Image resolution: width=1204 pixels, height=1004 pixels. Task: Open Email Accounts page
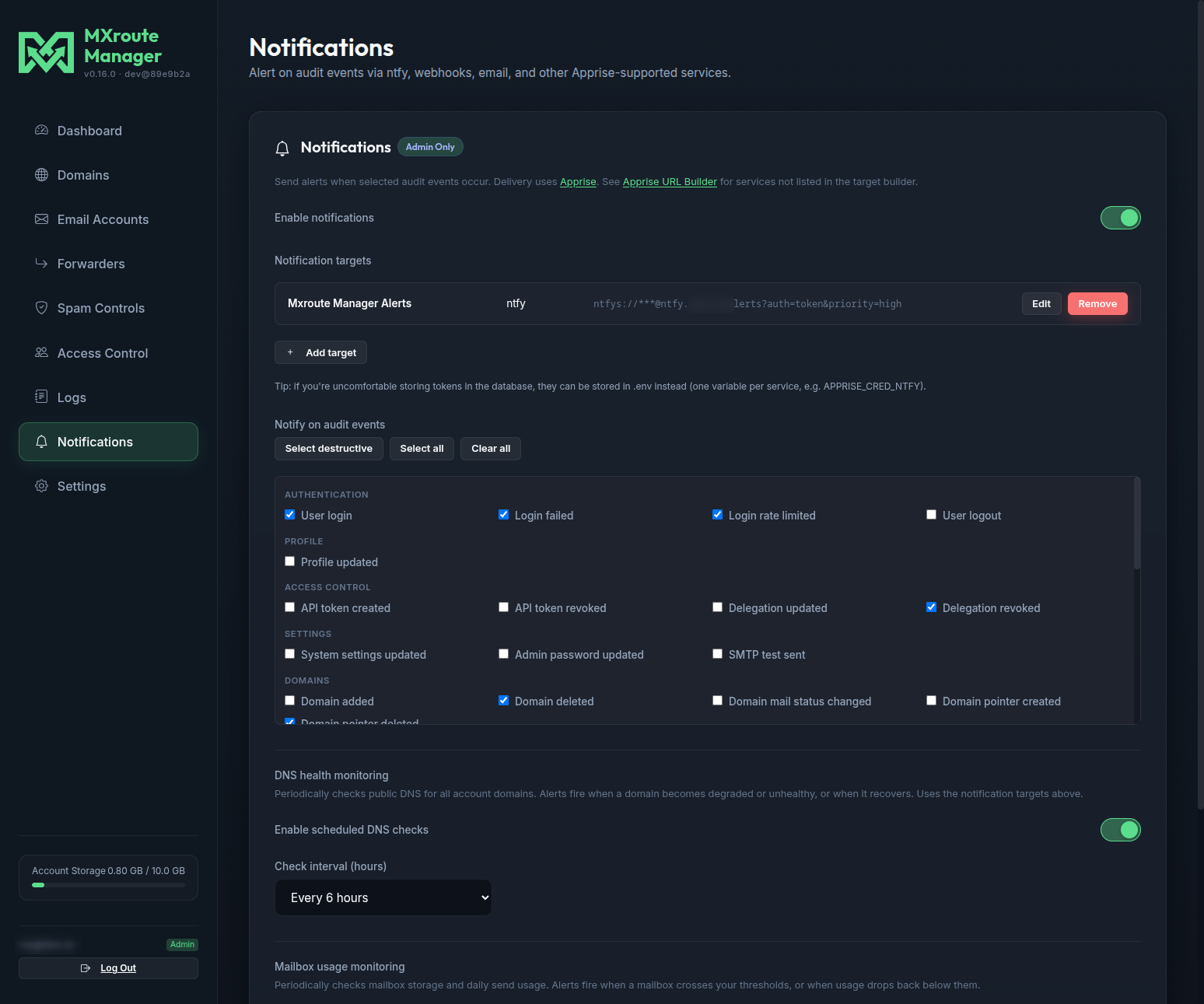point(108,219)
